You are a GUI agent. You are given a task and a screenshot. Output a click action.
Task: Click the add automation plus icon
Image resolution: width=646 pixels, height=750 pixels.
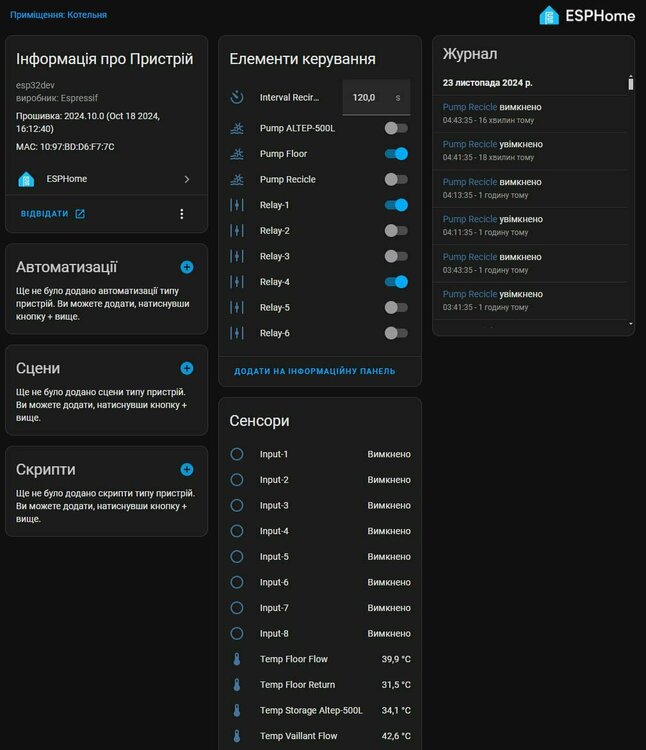pos(187,267)
